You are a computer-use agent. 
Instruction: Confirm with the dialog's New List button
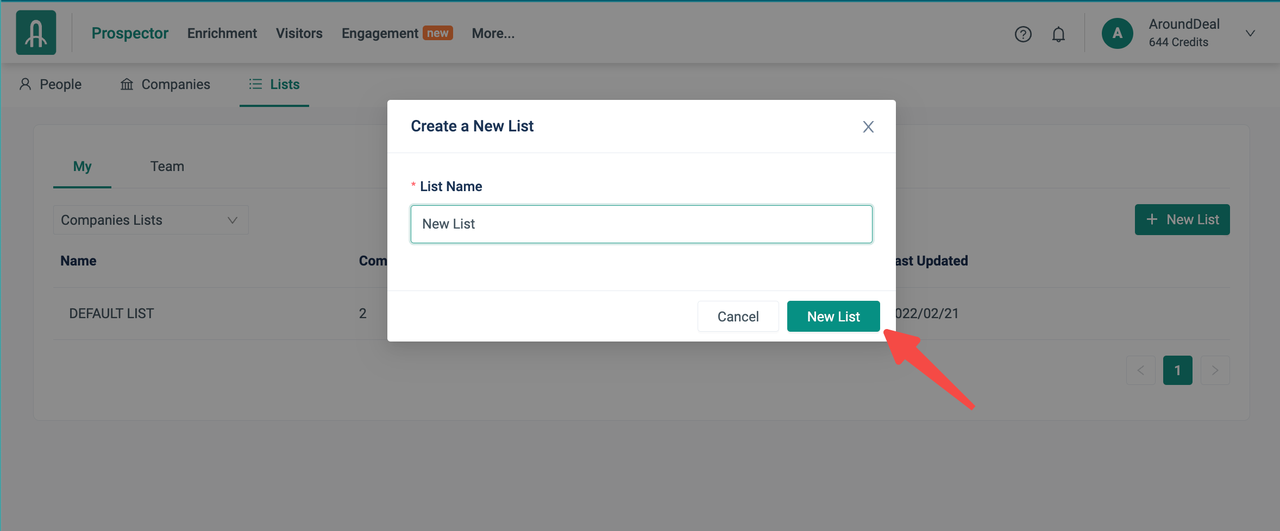[833, 316]
